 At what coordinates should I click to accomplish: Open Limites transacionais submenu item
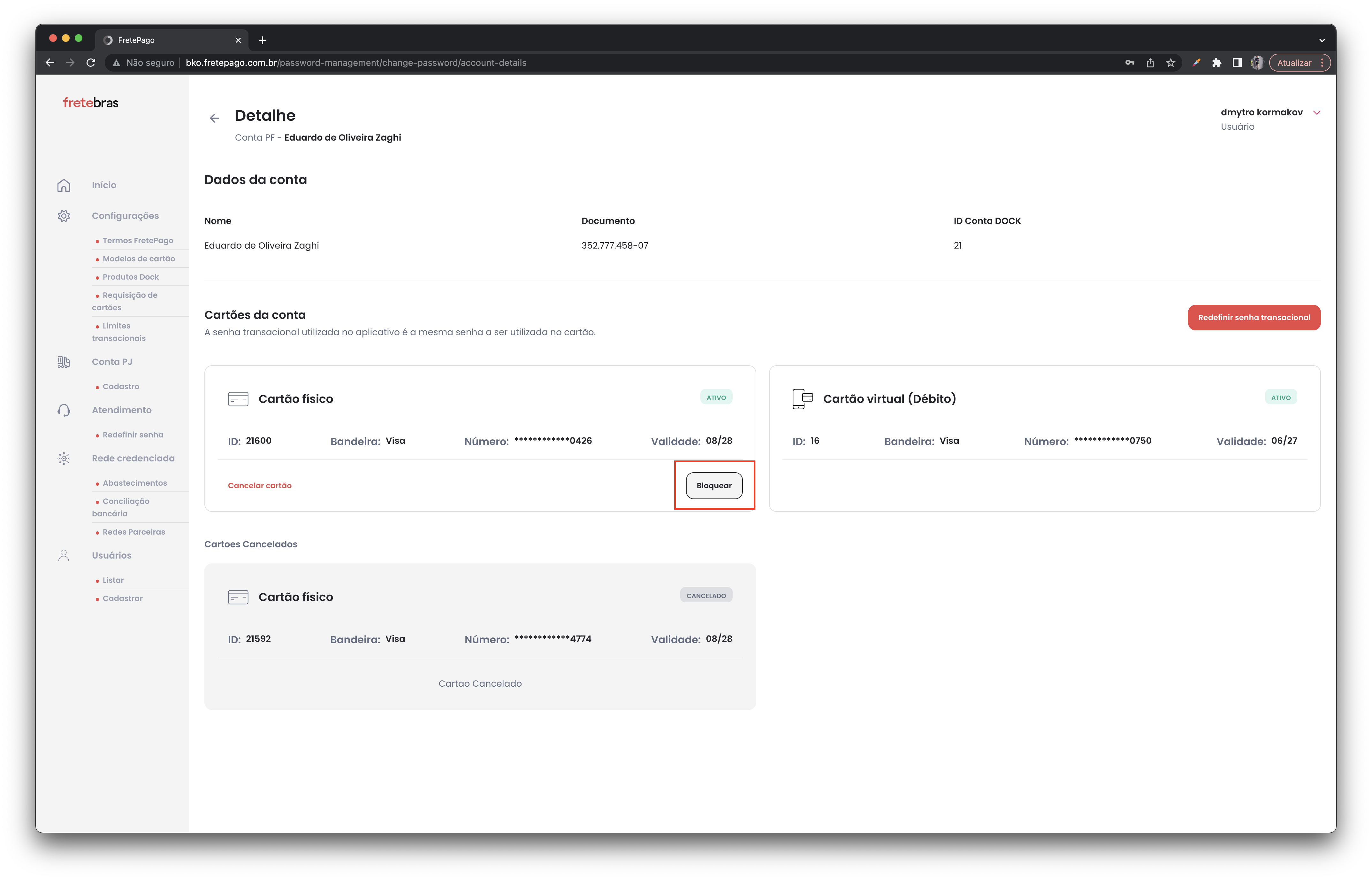(x=119, y=332)
